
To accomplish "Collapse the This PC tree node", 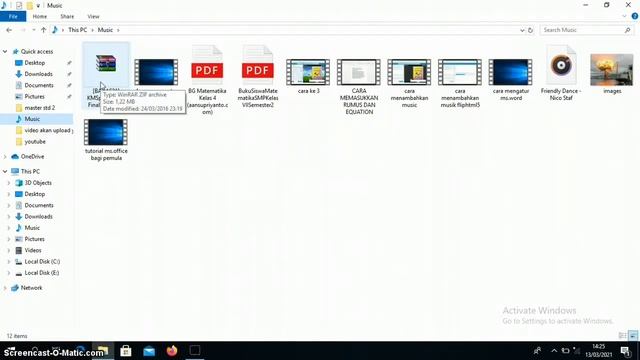I will (x=5, y=171).
